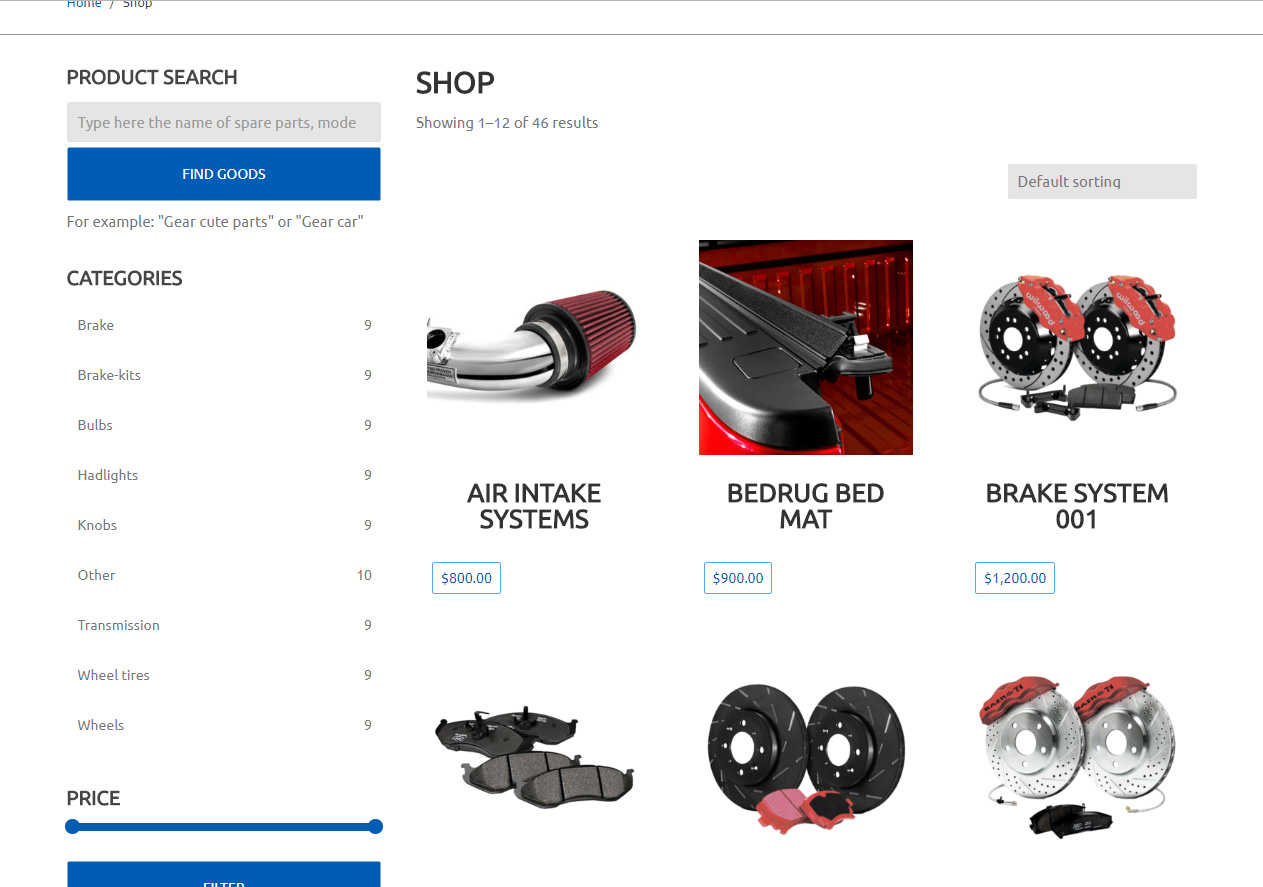This screenshot has width=1263, height=887.
Task: Open the black rotors with red pads image
Action: (805, 758)
